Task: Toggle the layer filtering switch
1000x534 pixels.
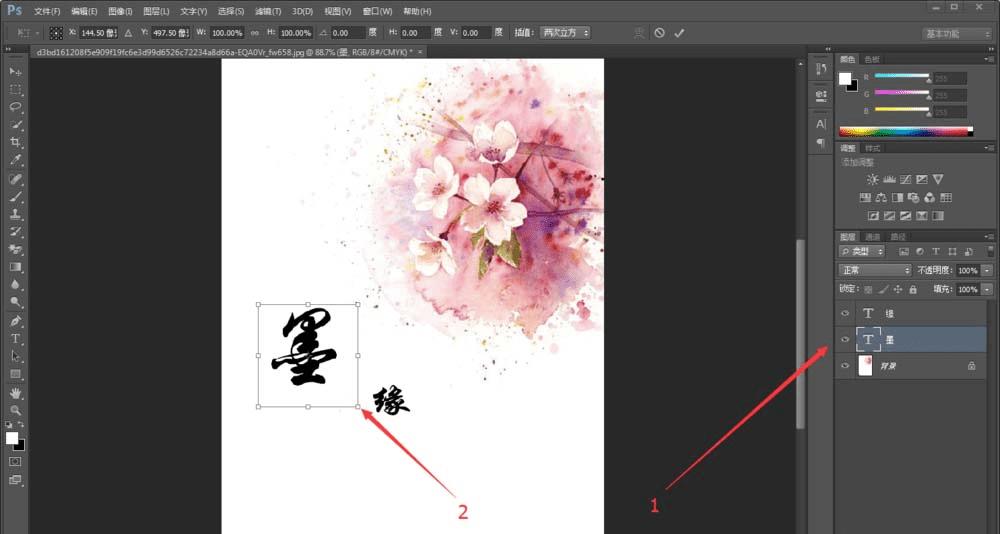Action: click(x=990, y=251)
